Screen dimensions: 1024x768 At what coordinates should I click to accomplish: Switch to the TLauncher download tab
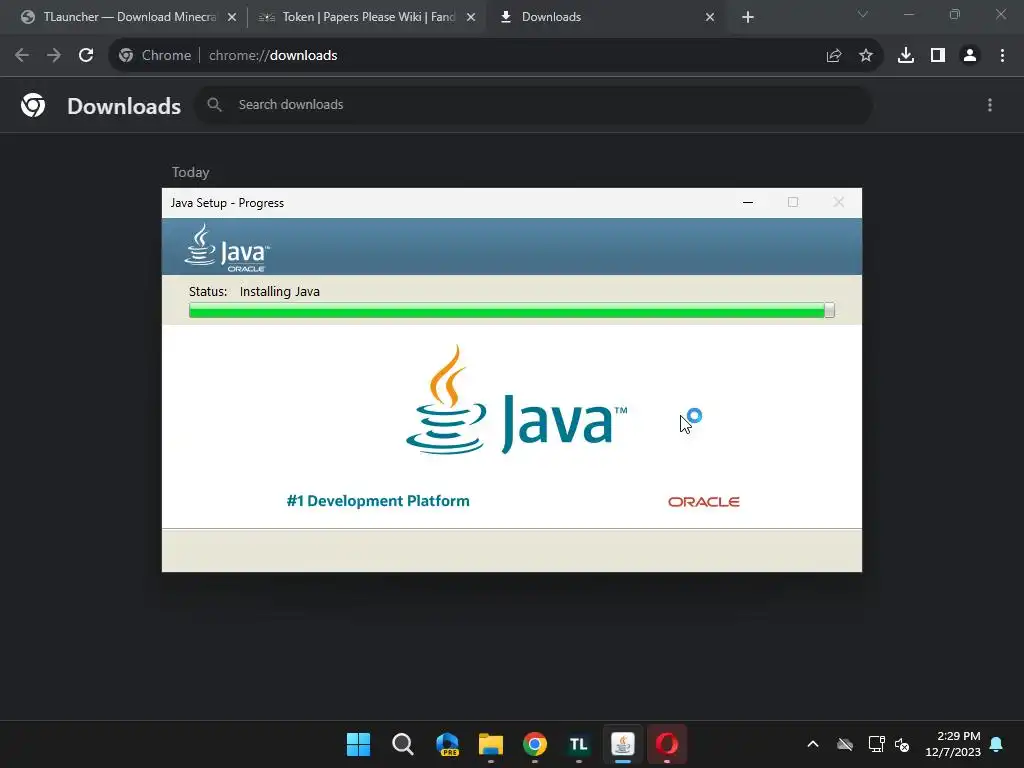[127, 17]
